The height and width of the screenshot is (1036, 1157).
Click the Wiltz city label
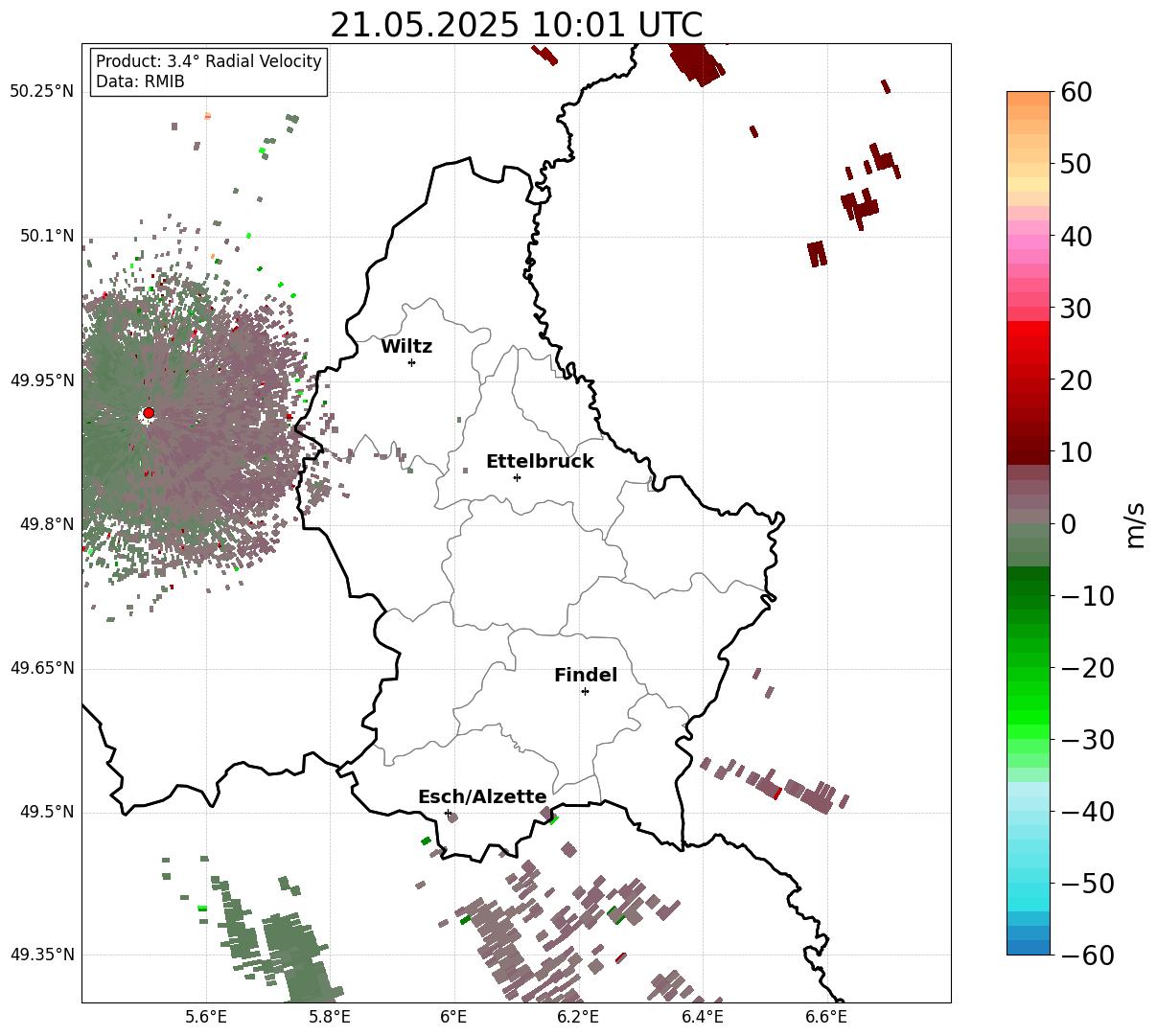click(406, 347)
